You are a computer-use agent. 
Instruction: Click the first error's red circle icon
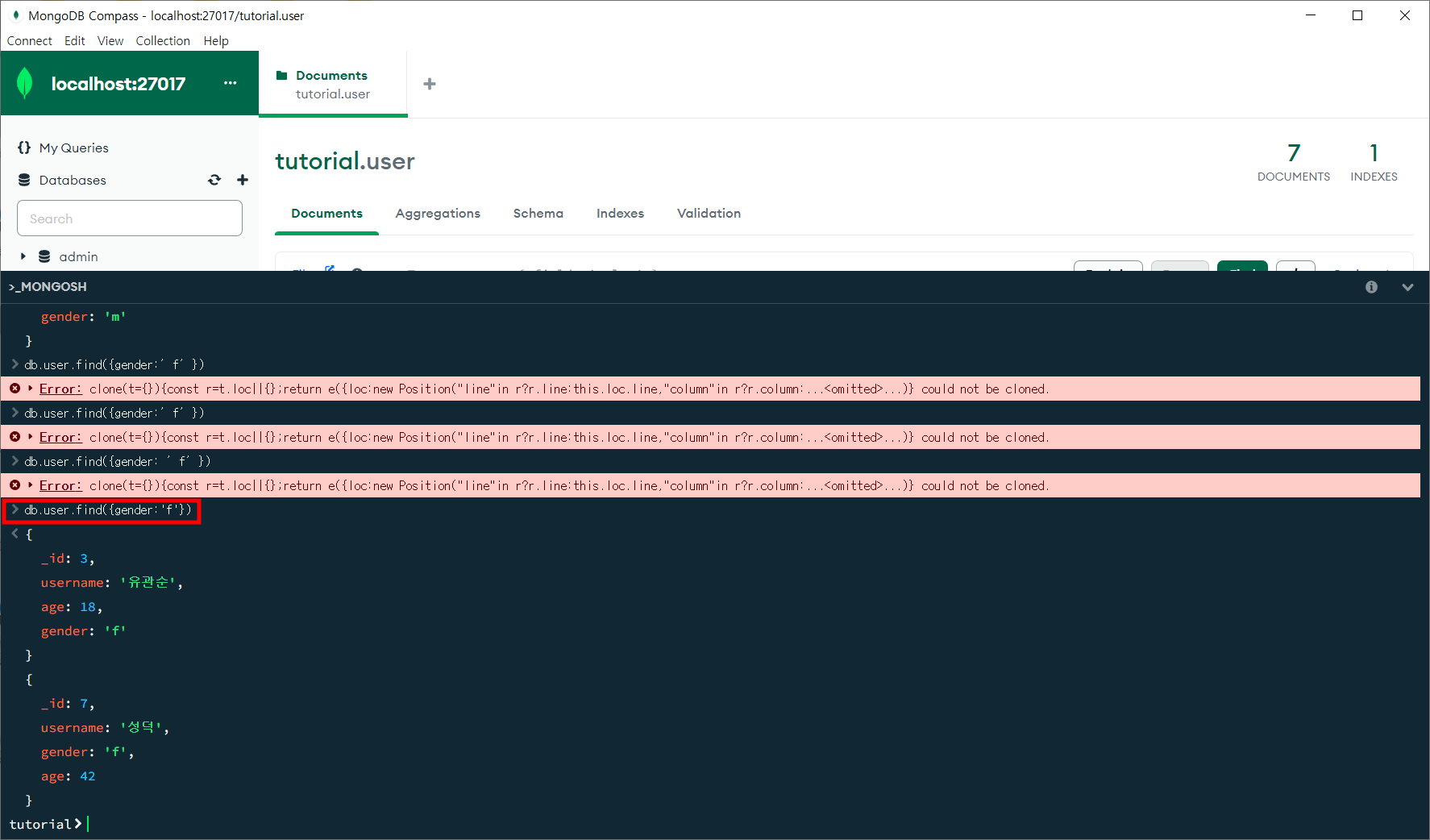pos(15,389)
